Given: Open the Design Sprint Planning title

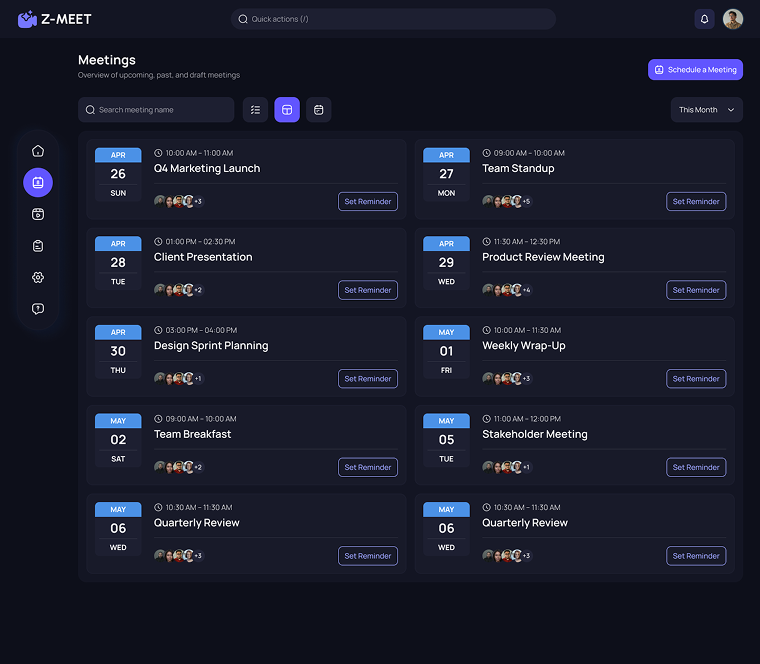Looking at the screenshot, I should [x=211, y=346].
